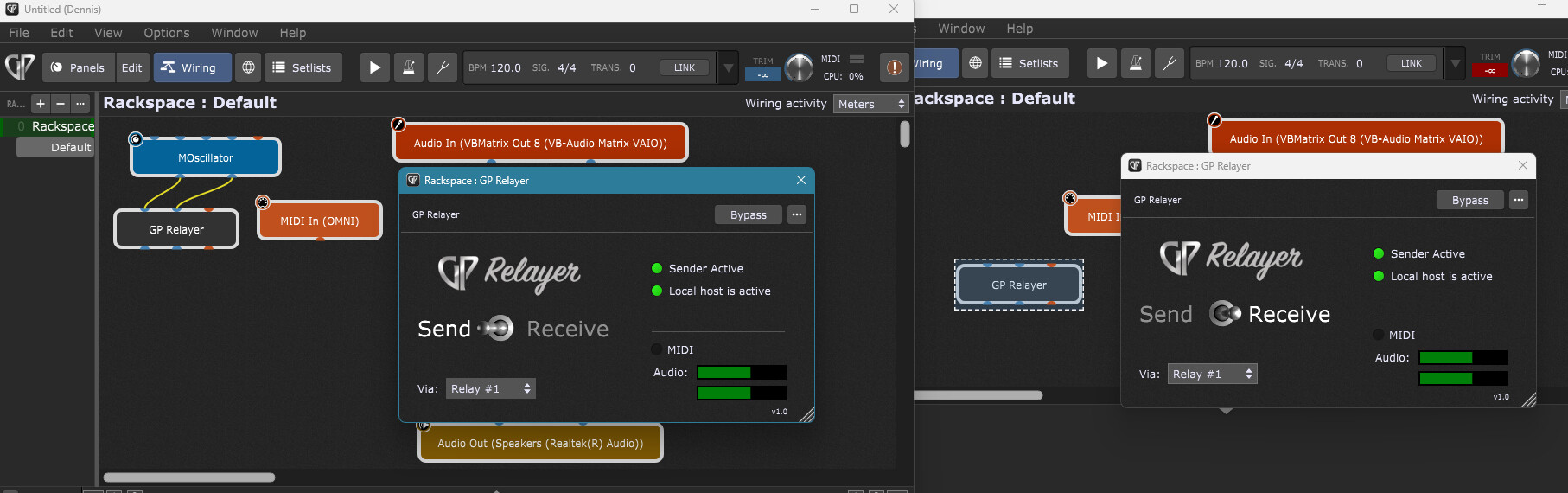Open the Options menu
1568x493 pixels.
166,33
